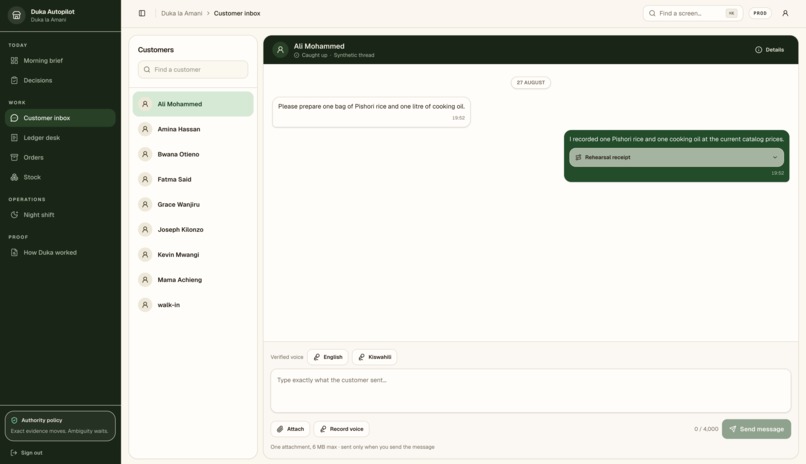
Task: Choose English verified voice
Action: 328,357
